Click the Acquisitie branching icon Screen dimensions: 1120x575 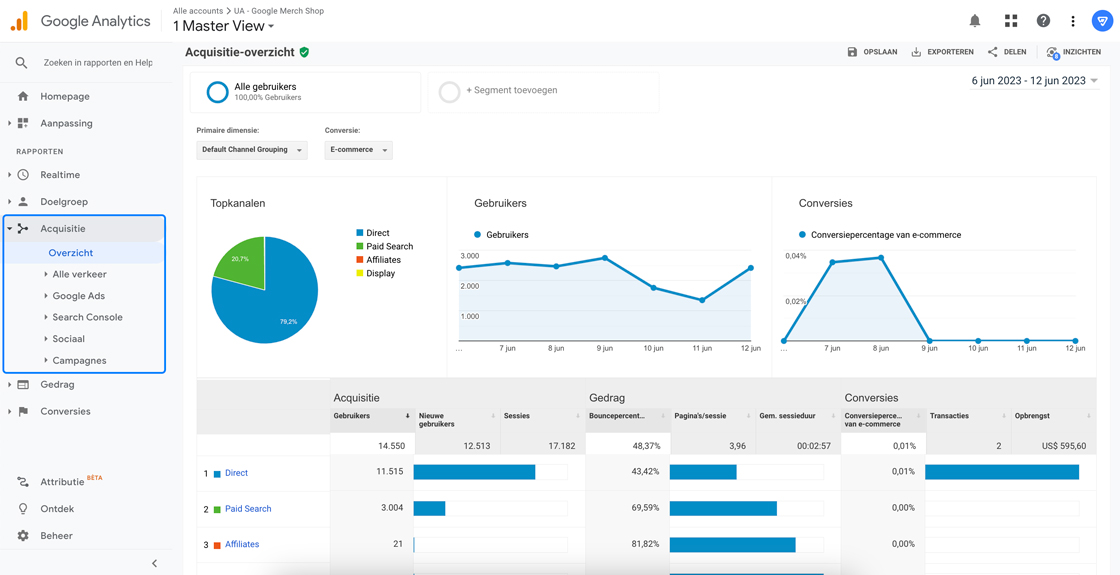(x=23, y=229)
